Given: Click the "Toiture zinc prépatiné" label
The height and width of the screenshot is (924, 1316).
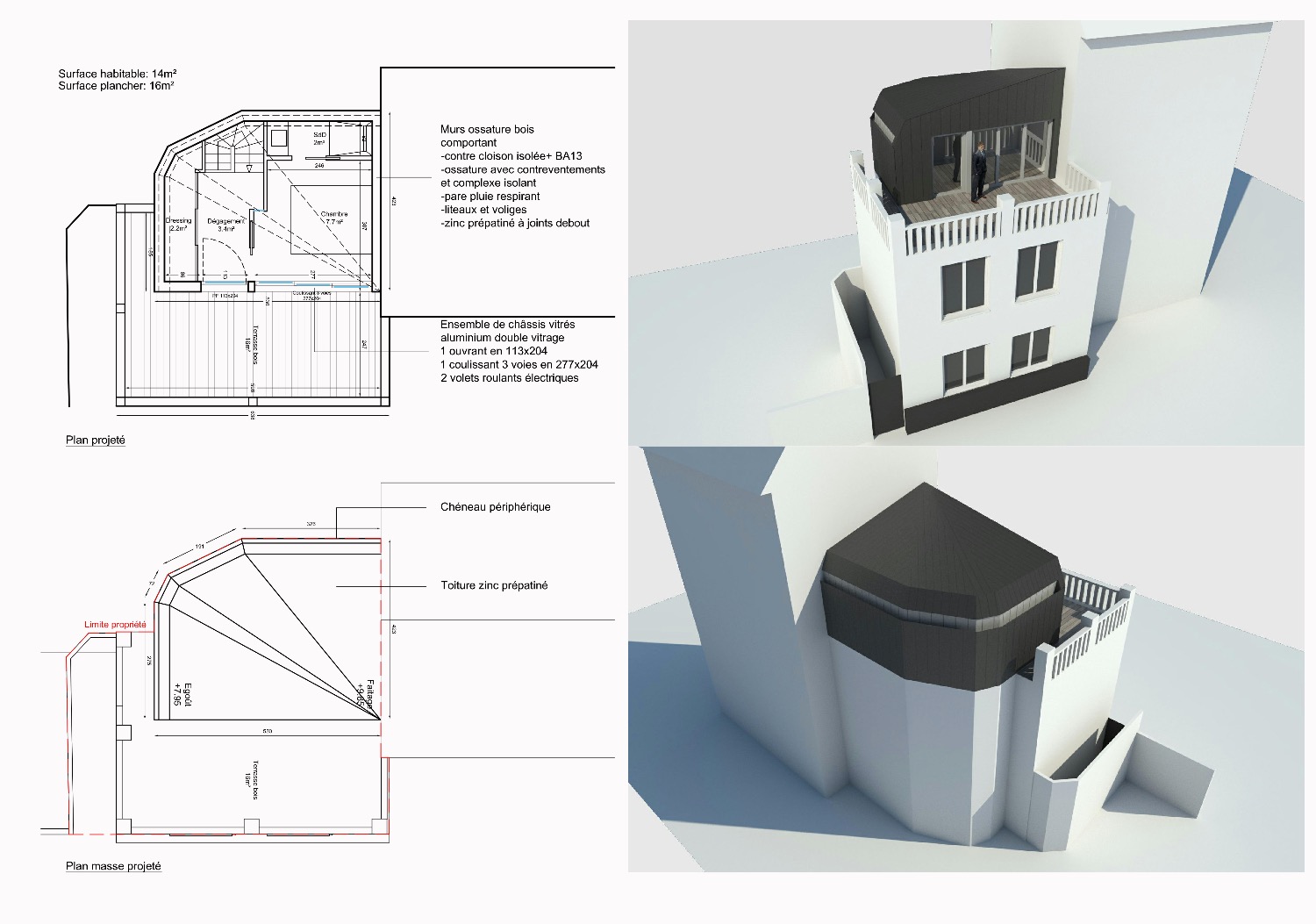Looking at the screenshot, I should [x=494, y=585].
